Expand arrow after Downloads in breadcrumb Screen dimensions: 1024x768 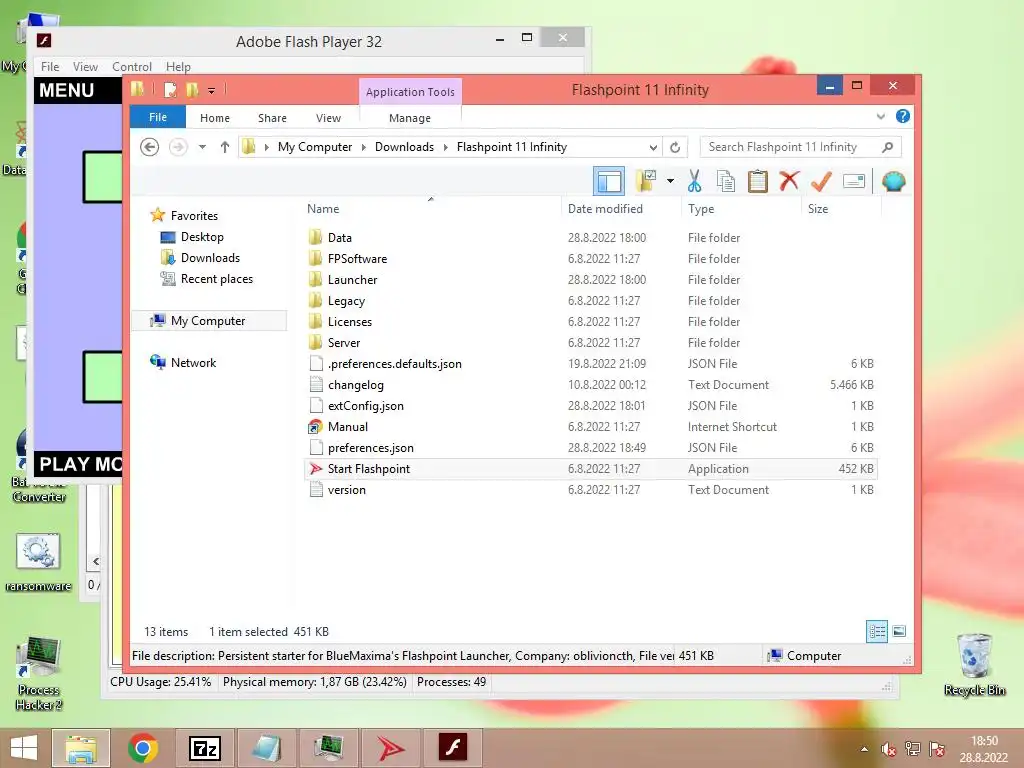tap(445, 147)
